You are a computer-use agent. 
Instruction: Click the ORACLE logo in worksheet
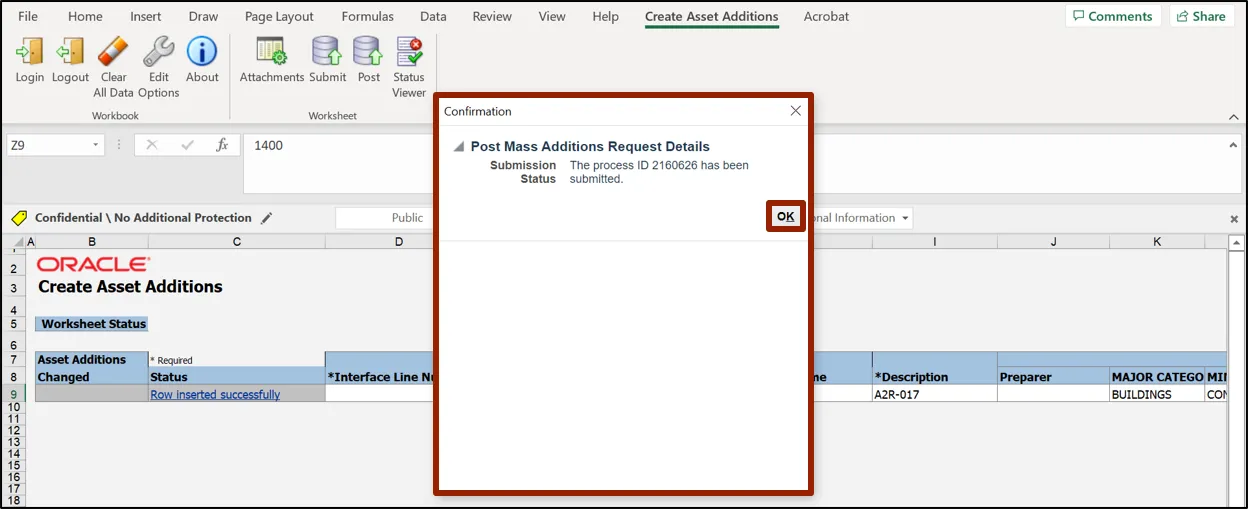pyautogui.click(x=93, y=264)
